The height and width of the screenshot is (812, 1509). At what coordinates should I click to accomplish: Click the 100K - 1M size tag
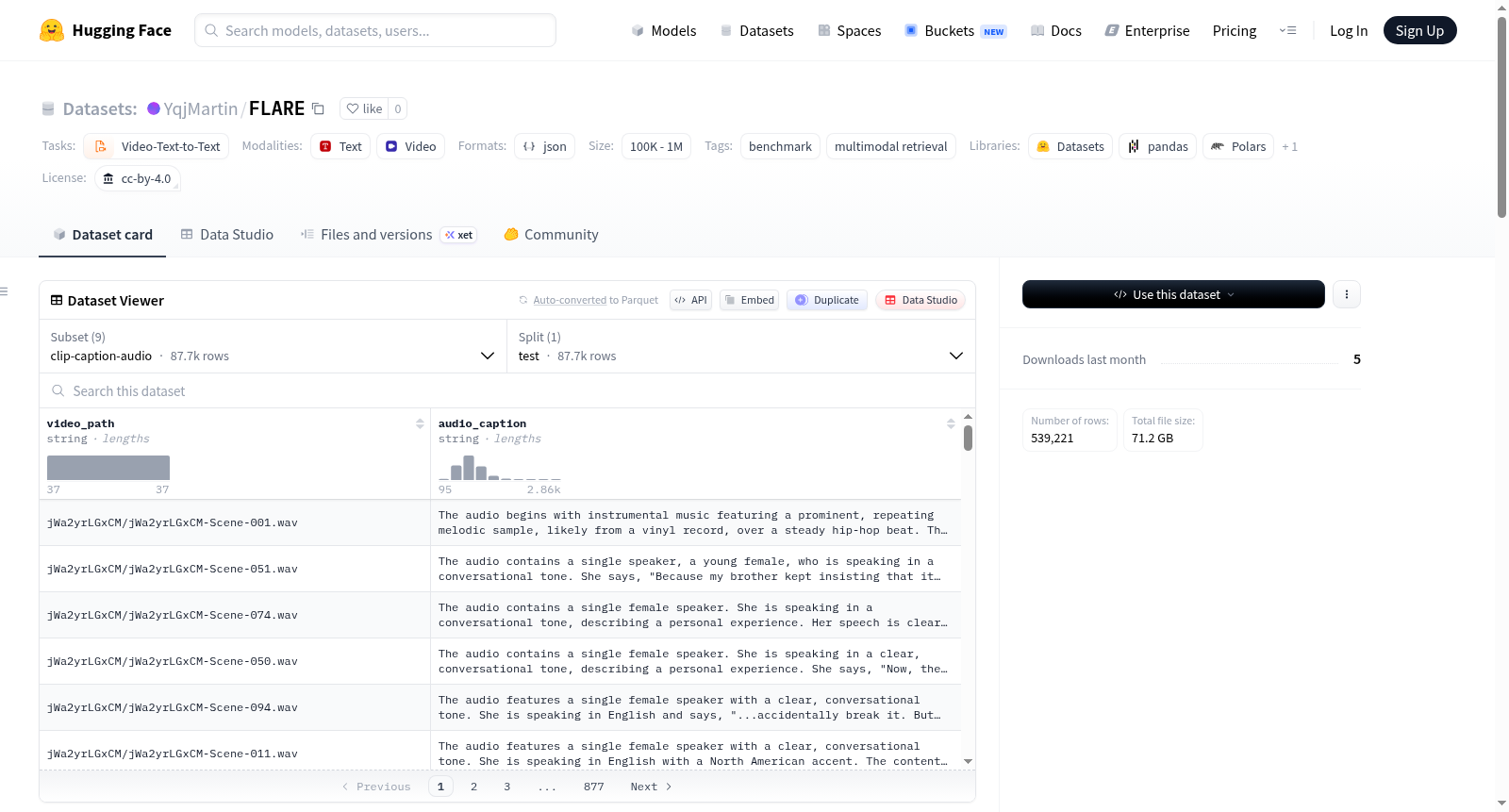(656, 146)
